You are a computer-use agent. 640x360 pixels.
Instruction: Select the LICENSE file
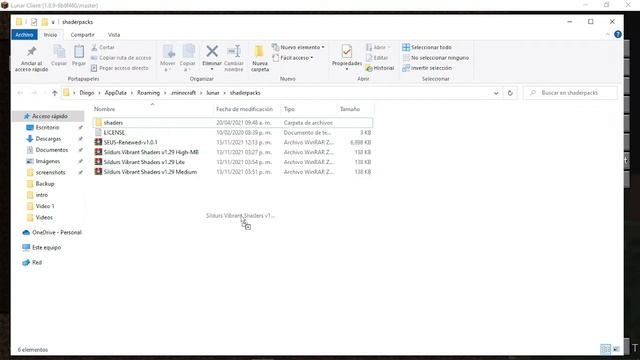233,133
